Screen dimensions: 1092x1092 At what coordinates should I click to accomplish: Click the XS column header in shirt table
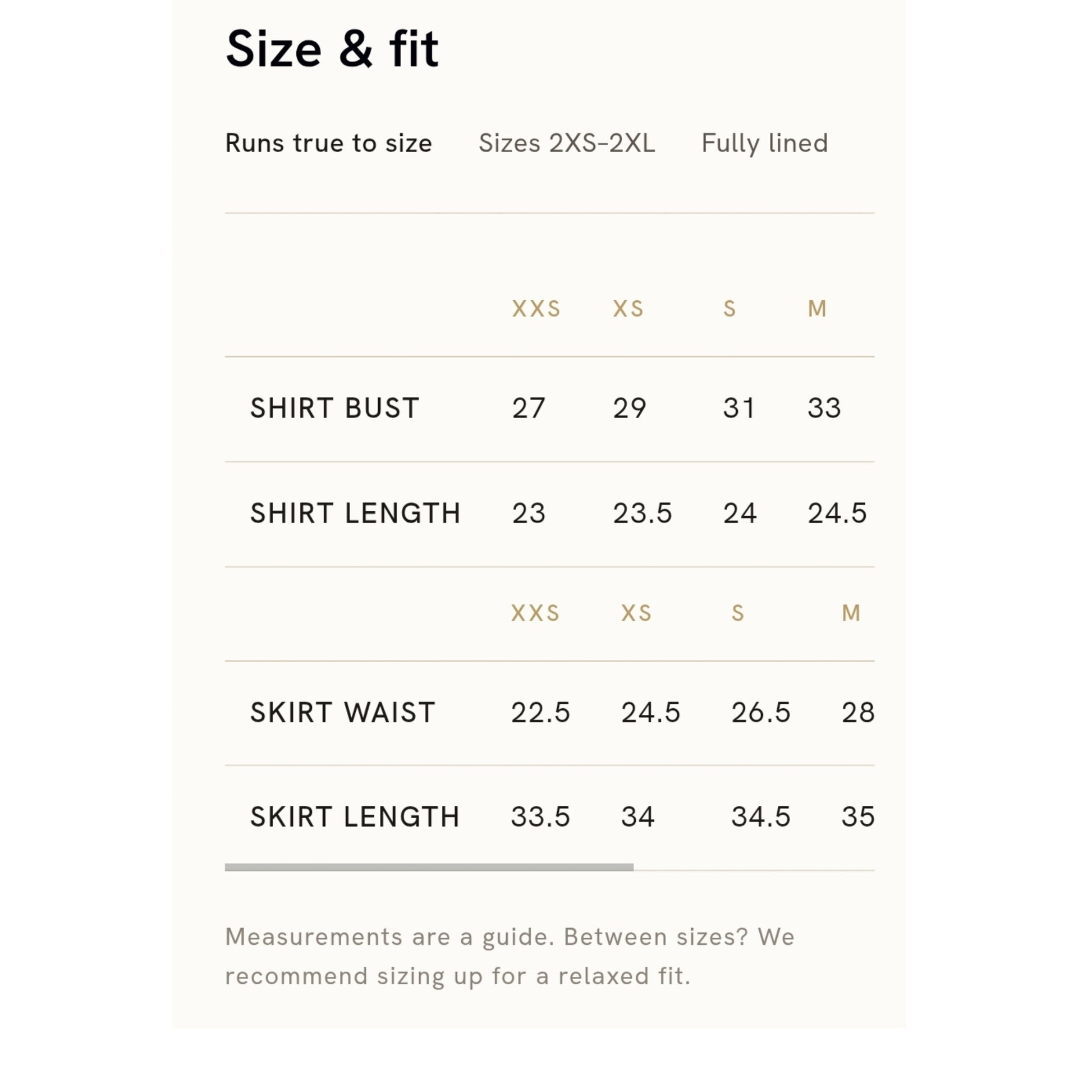click(x=628, y=309)
